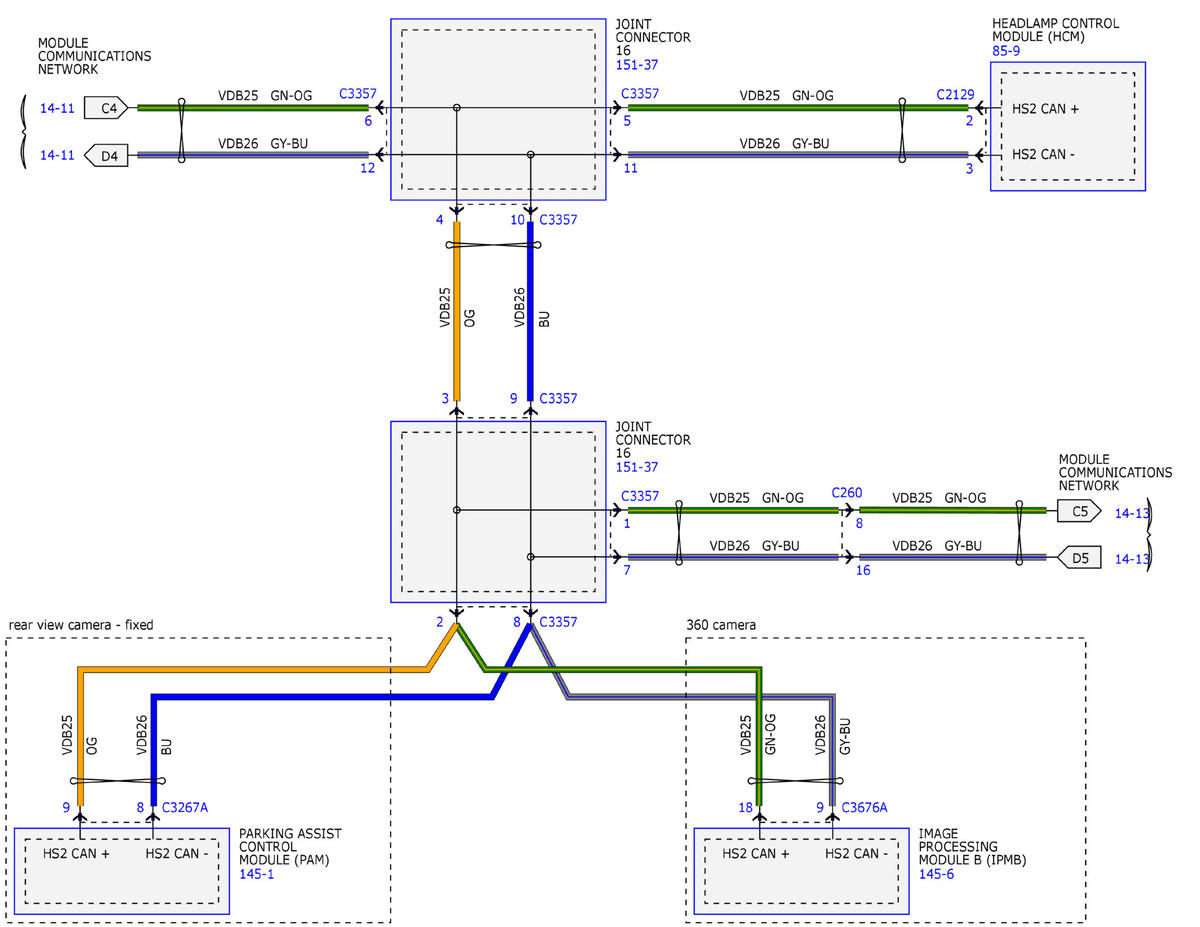Click the C4 off-page connector symbol
Image resolution: width=1200 pixels, height=927 pixels.
point(106,108)
